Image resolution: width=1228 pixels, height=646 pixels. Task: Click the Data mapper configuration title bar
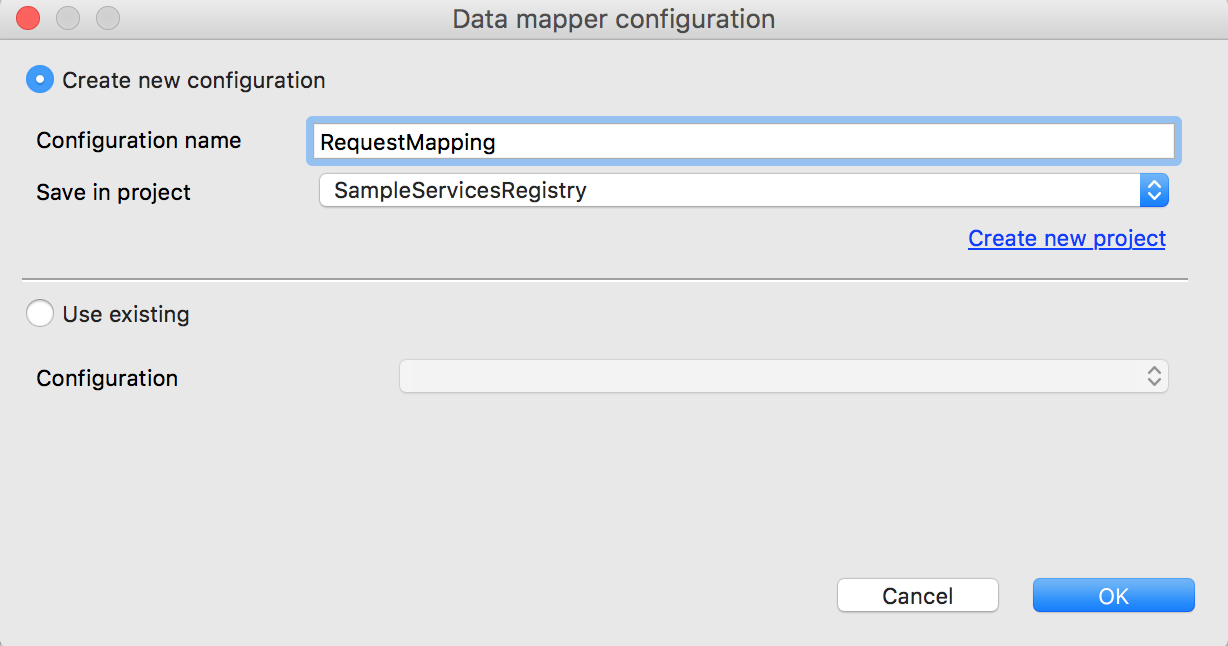tap(614, 18)
